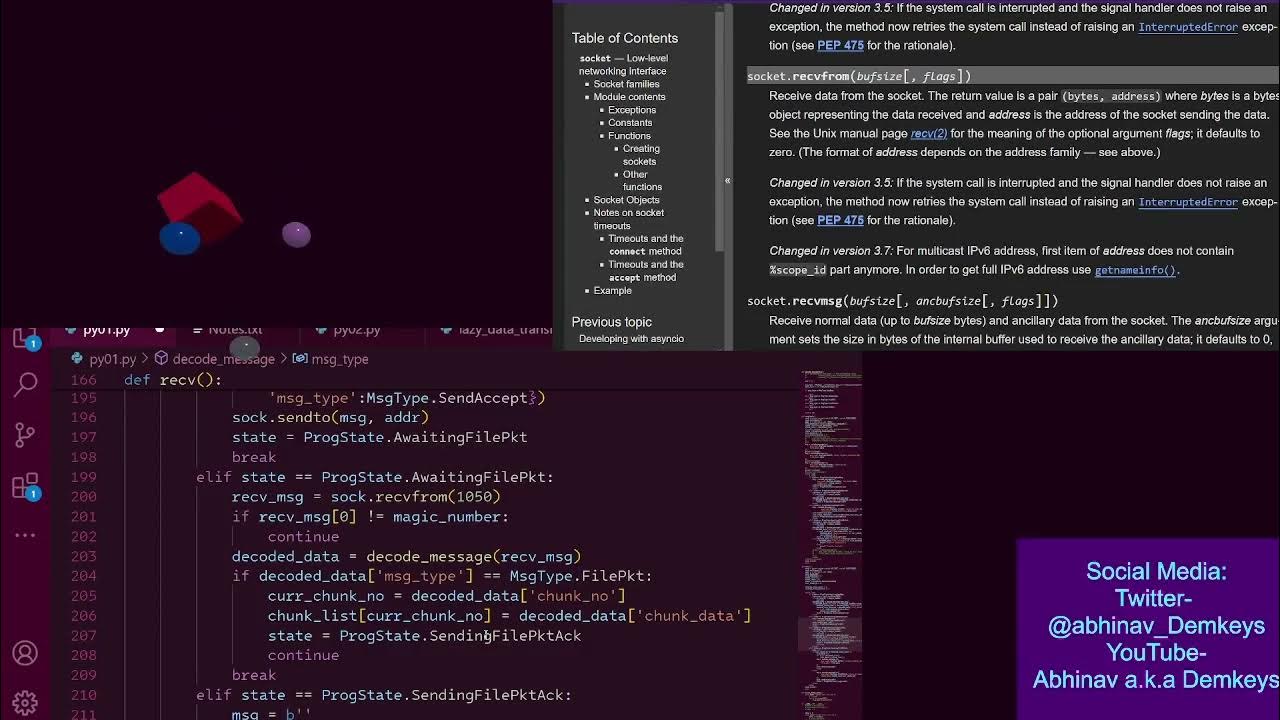Screen dimensions: 1280x720
Task: Place cursor on 'sock.sendto(msg, addr)' line
Action: click(x=330, y=417)
